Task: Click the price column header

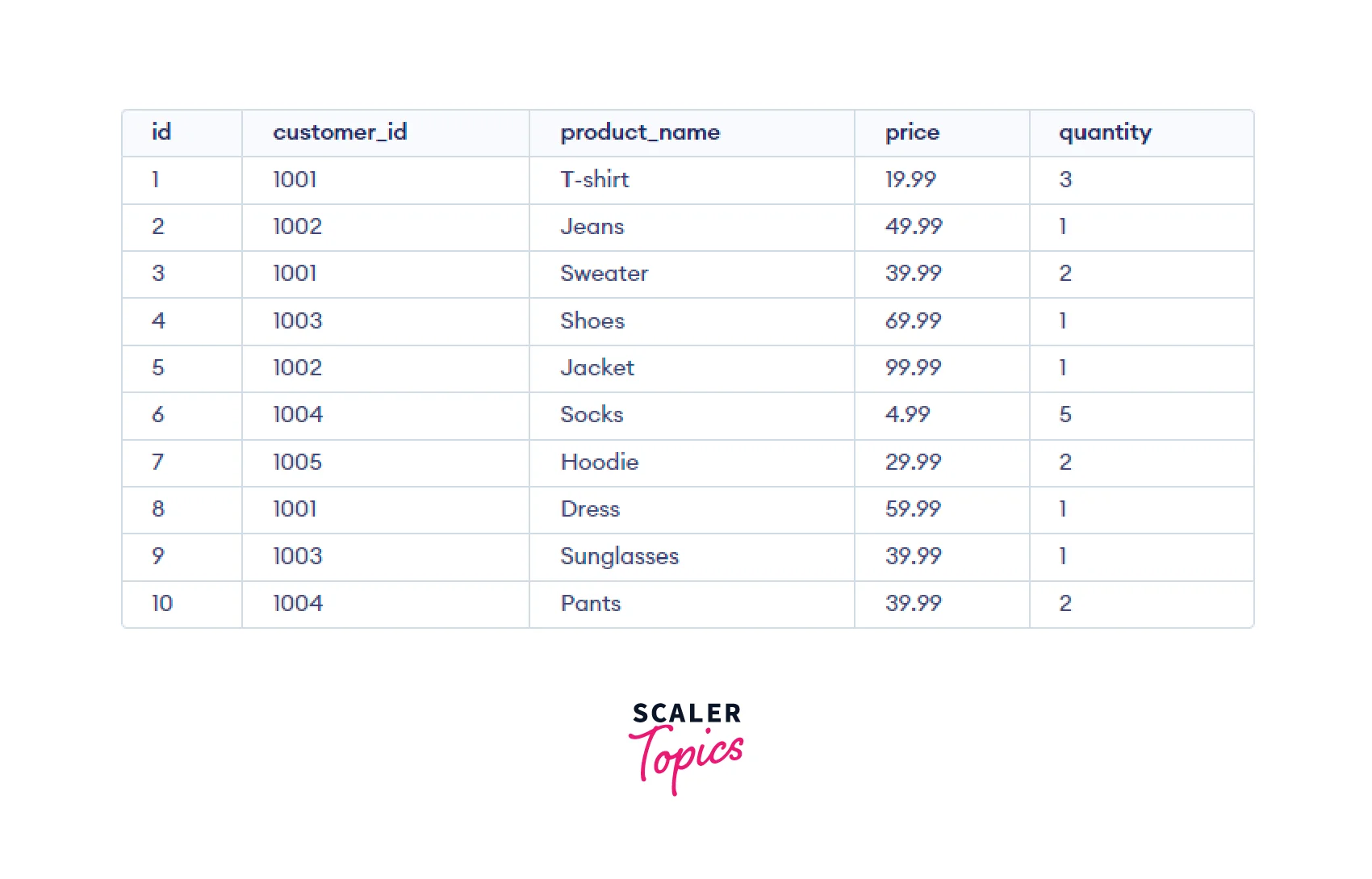Action: (x=912, y=132)
